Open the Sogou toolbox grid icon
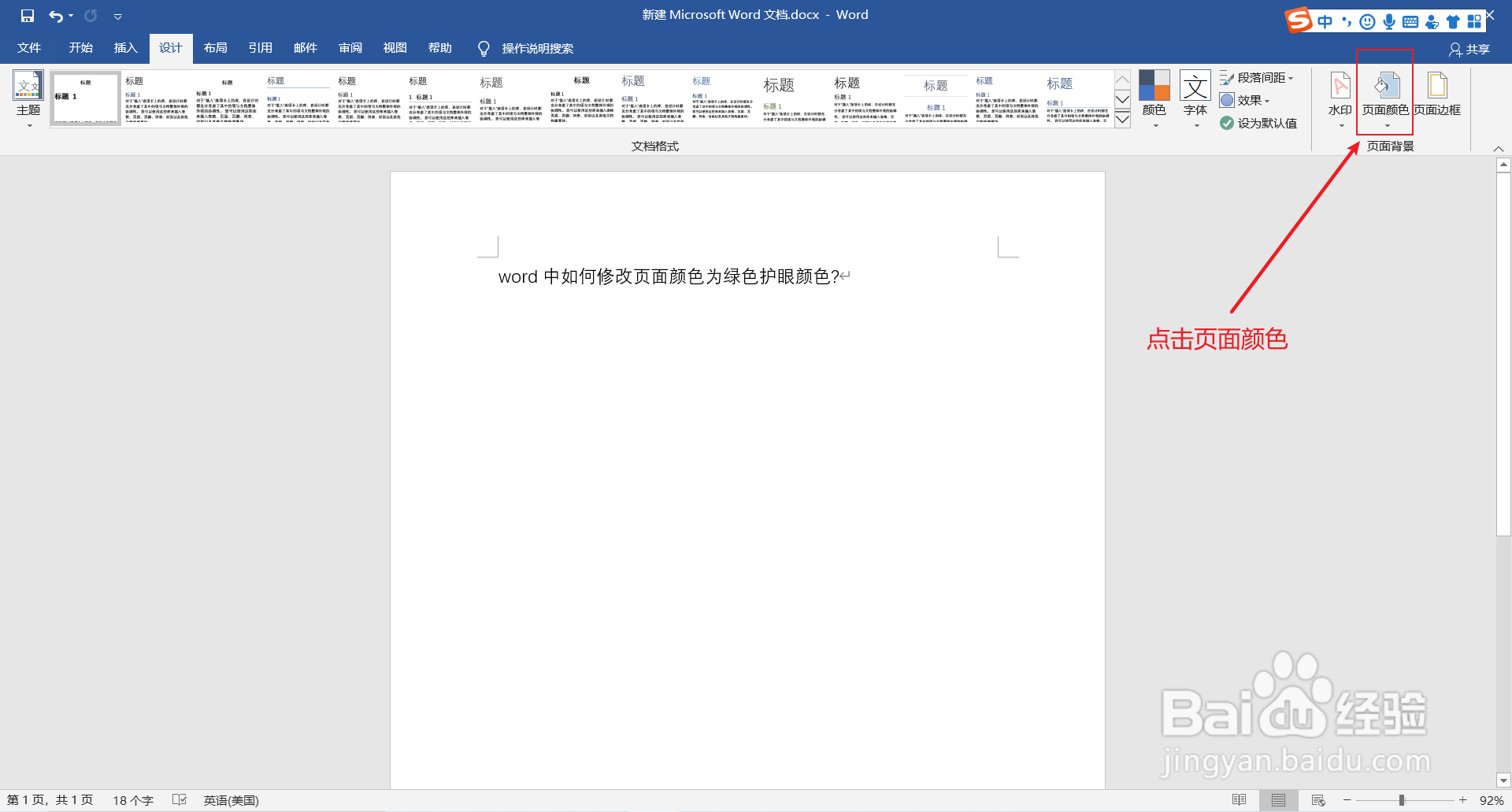This screenshot has width=1512, height=812. point(1474,22)
